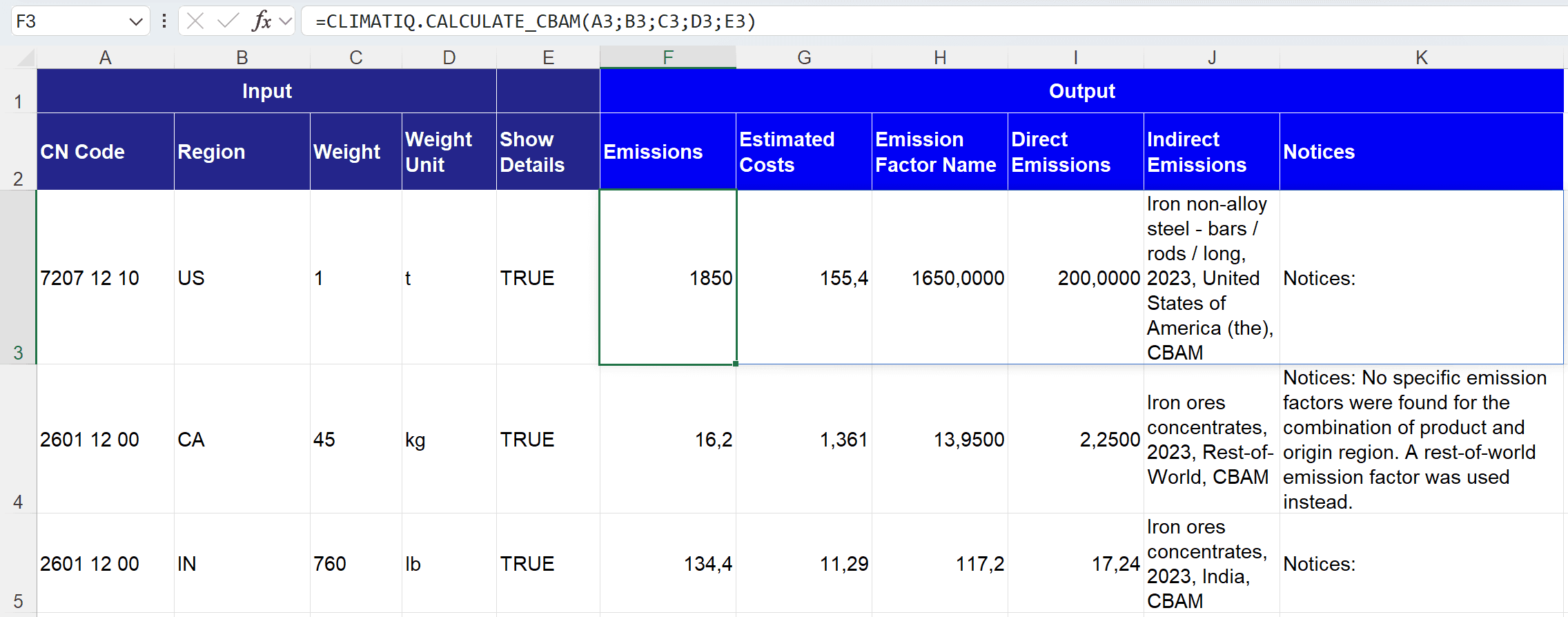Click the Weight header cell in column C

pos(355,152)
